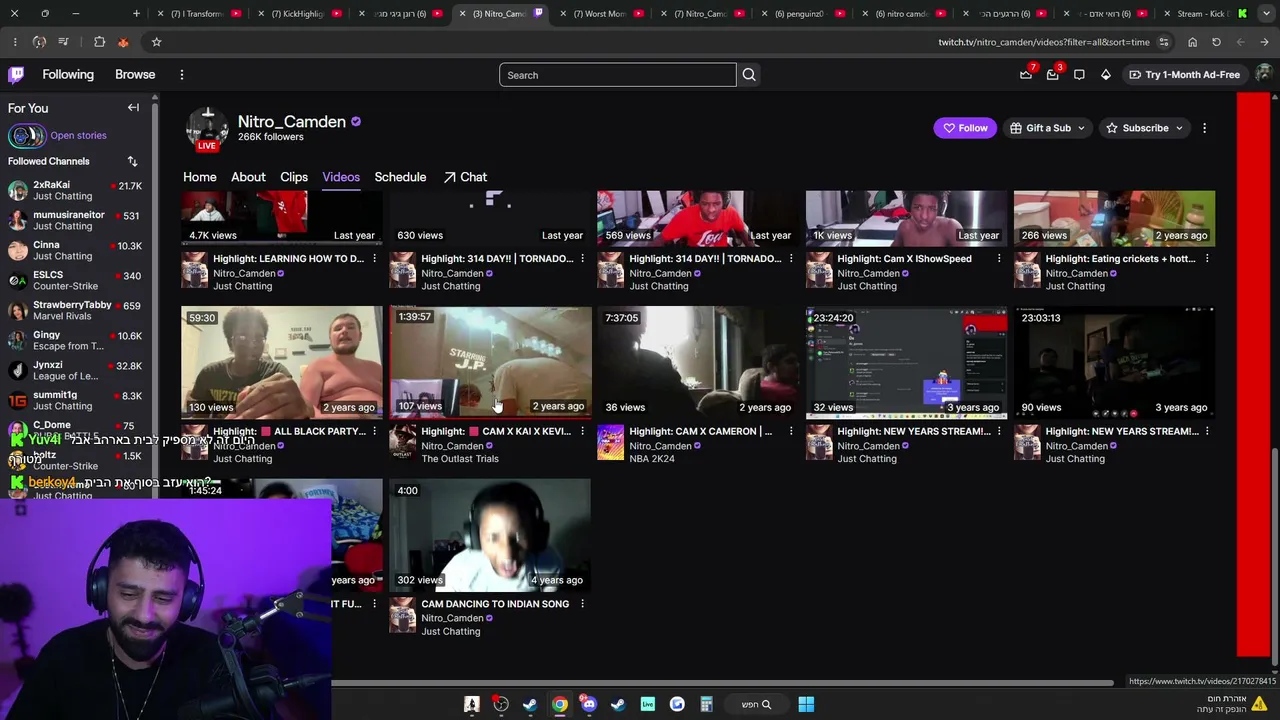Play the 4:00 dancing video thumbnail
Screen dimensions: 1280x720
click(x=490, y=535)
